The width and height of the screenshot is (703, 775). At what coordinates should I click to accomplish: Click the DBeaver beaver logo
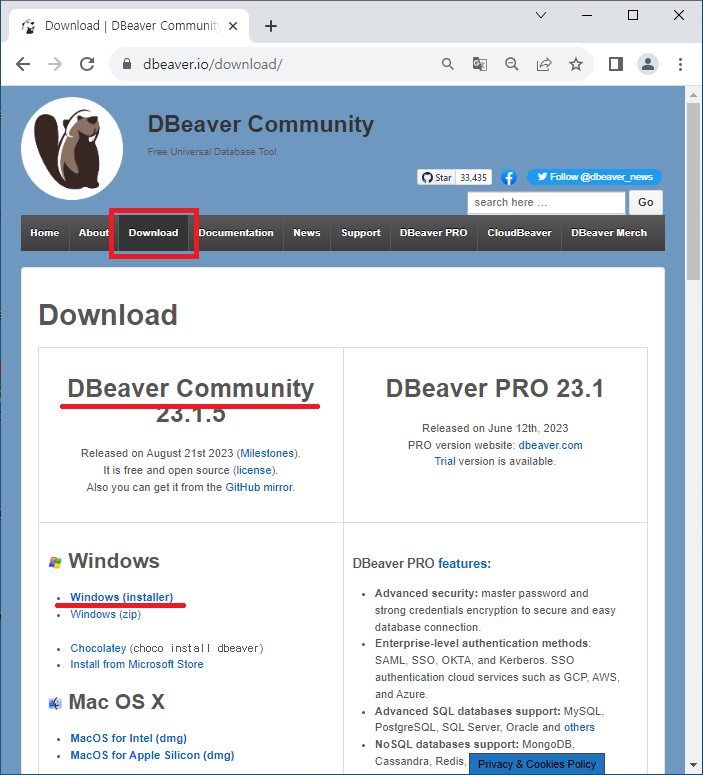pyautogui.click(x=72, y=148)
